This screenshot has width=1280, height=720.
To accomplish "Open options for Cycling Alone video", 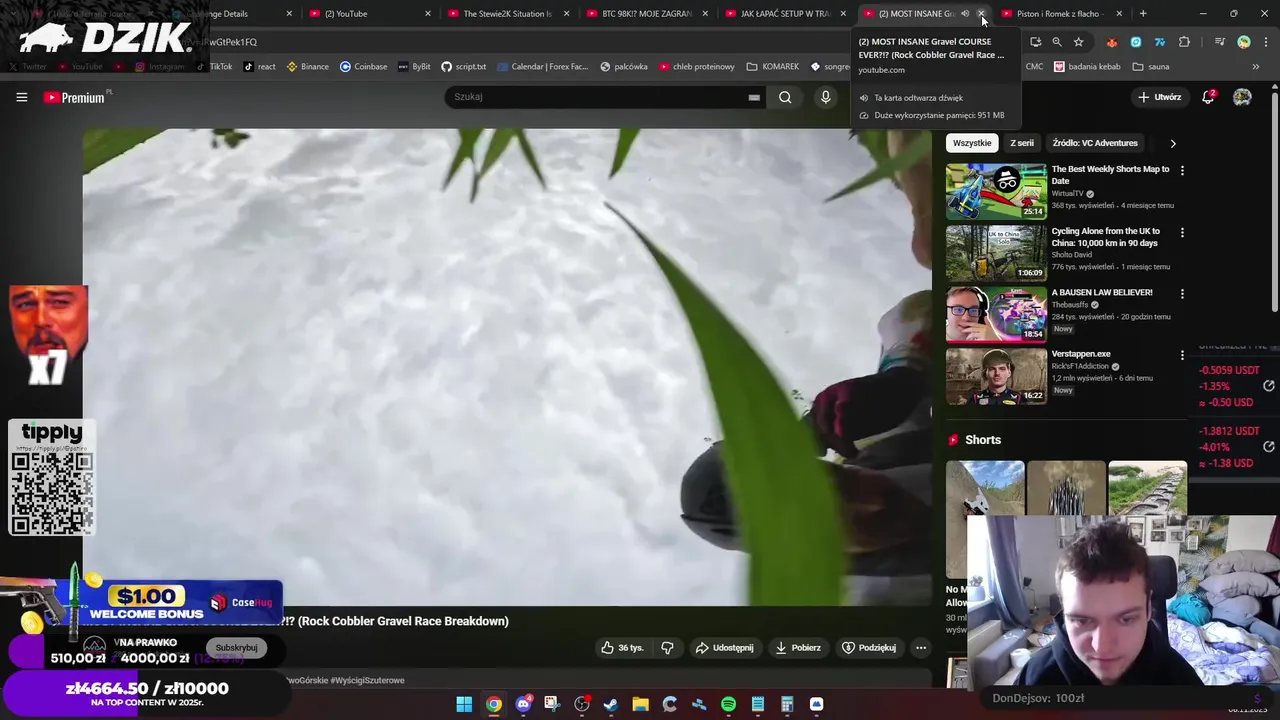I will coord(1182,233).
